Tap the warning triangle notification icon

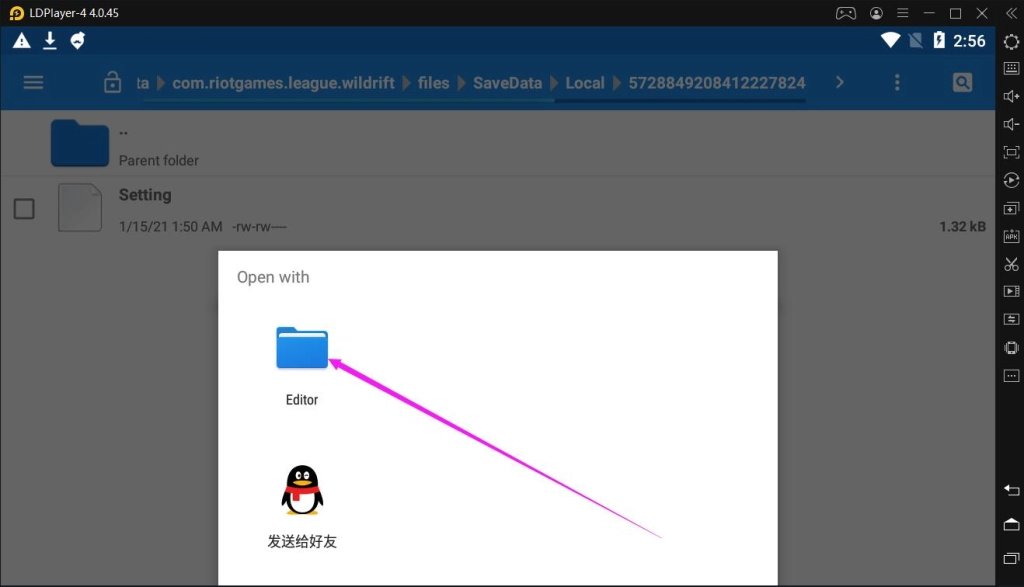22,41
